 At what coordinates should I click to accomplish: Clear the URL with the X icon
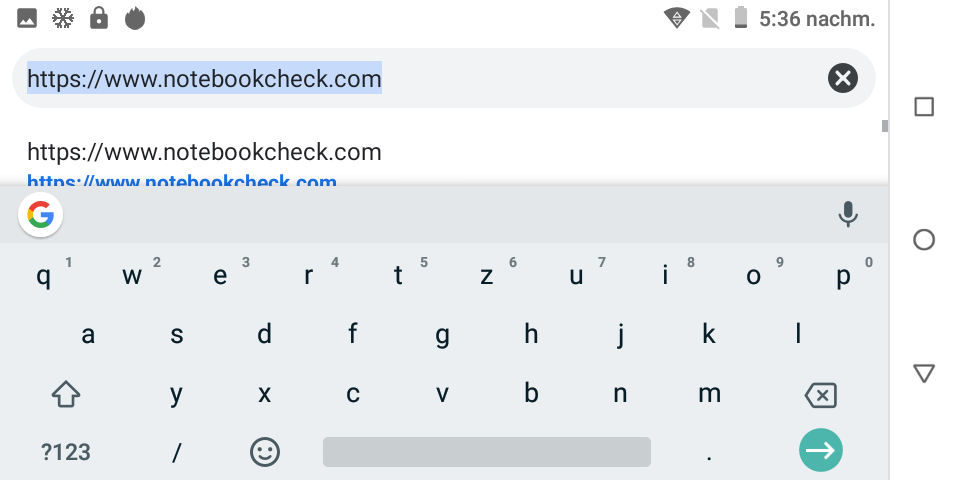[x=842, y=78]
